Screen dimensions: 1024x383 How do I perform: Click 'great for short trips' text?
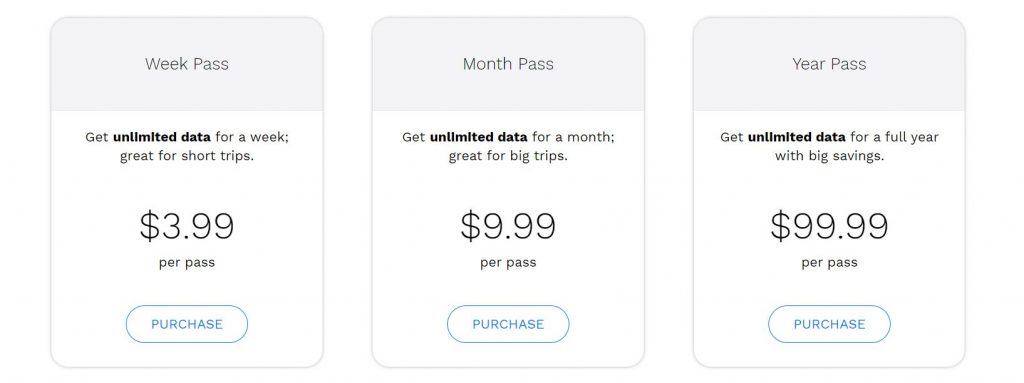187,157
